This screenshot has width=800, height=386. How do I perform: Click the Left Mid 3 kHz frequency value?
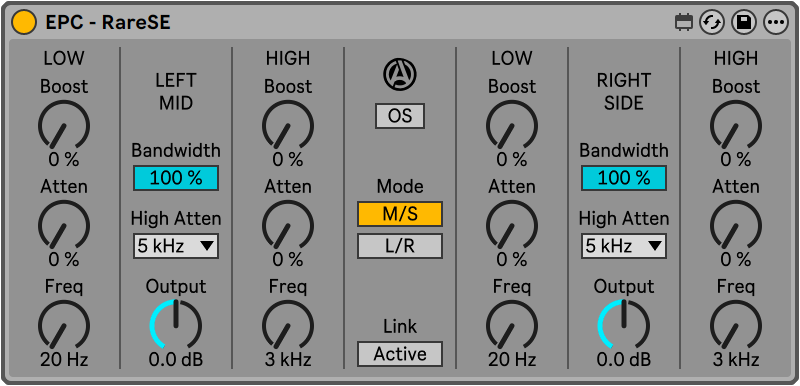click(288, 360)
